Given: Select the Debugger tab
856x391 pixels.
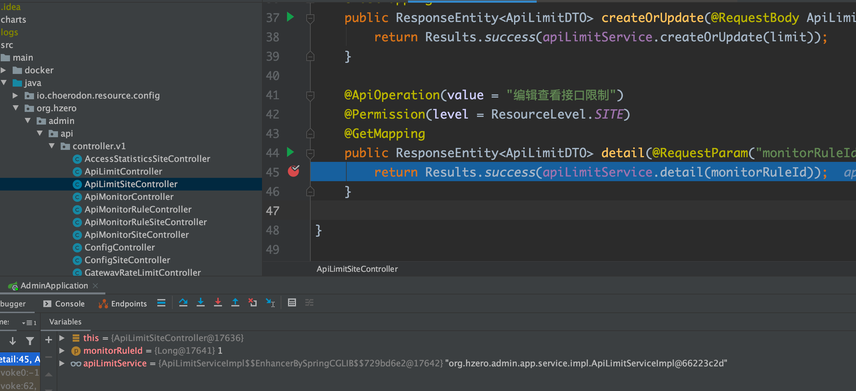Looking at the screenshot, I should tap(13, 304).
